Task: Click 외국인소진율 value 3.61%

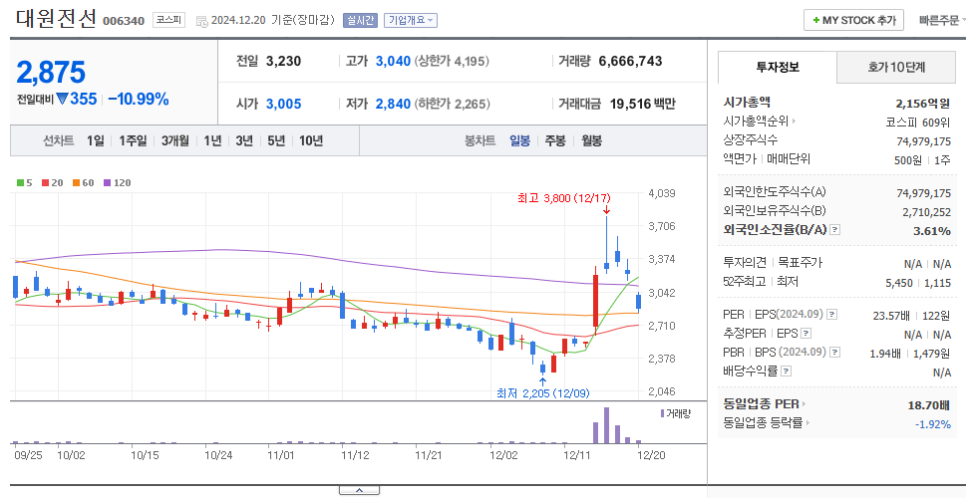Action: point(933,231)
